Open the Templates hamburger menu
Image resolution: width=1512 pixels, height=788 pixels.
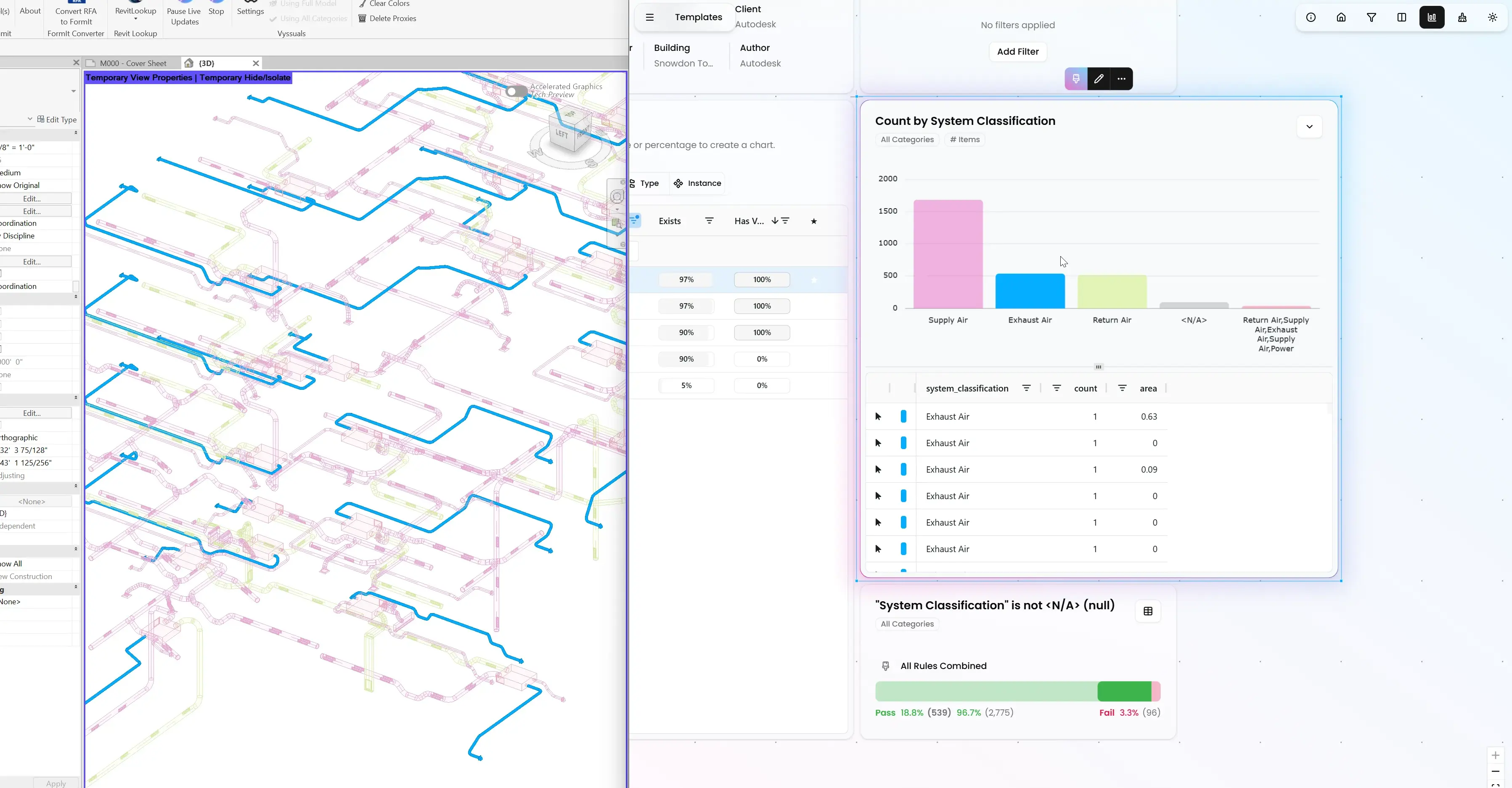(650, 18)
